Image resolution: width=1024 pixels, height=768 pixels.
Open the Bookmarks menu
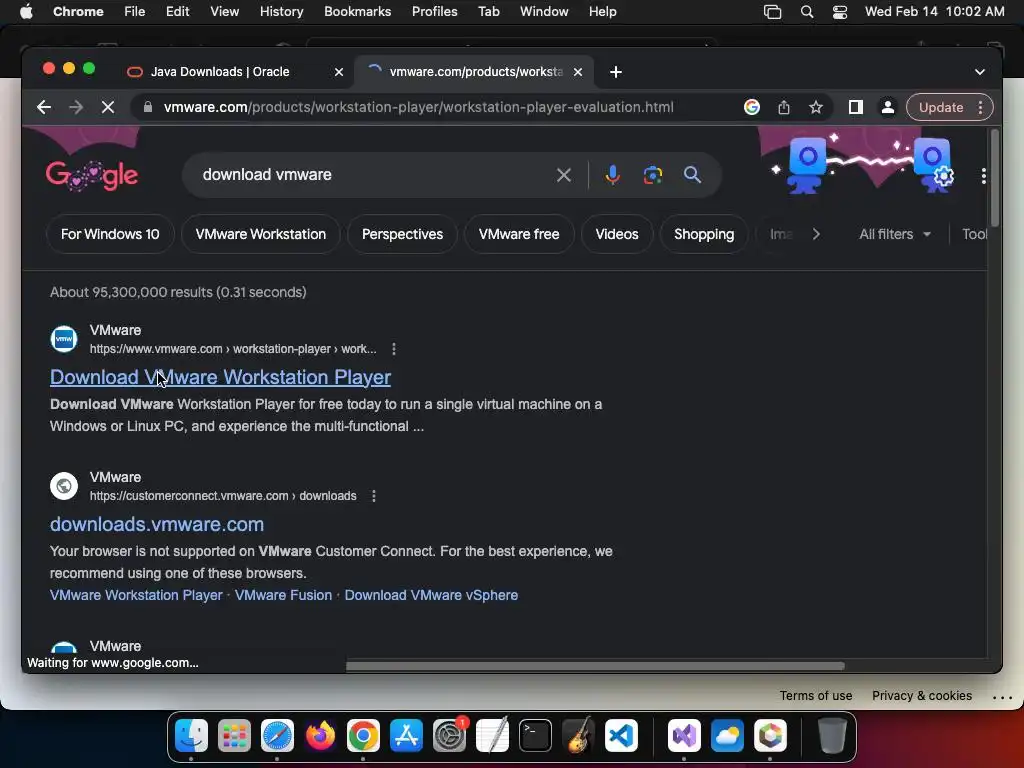click(357, 12)
